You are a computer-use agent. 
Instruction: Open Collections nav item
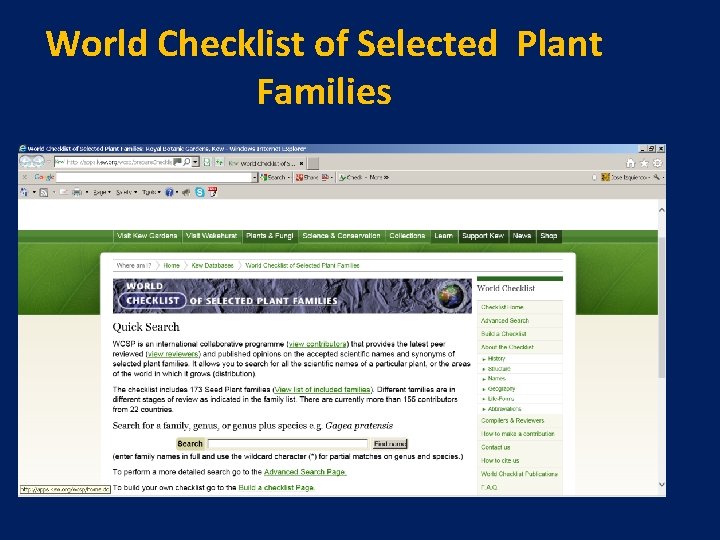coord(407,236)
